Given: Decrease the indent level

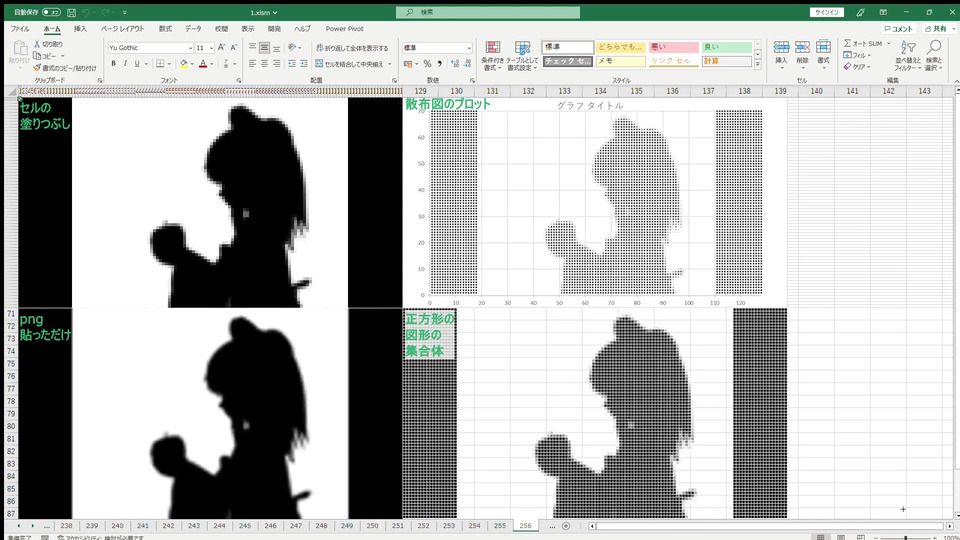Looking at the screenshot, I should pos(292,64).
